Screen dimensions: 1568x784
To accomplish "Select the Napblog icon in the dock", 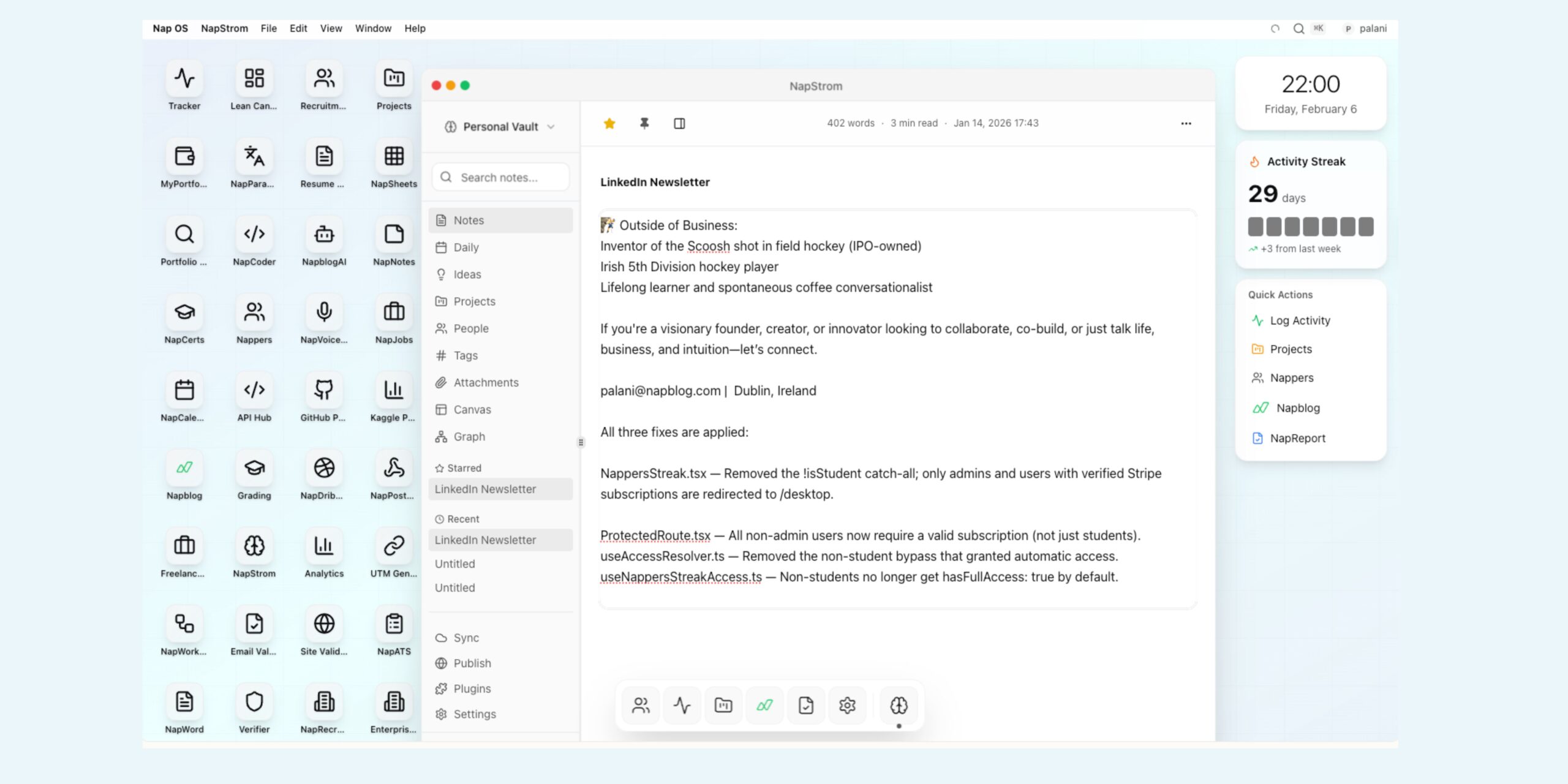I will [x=764, y=705].
